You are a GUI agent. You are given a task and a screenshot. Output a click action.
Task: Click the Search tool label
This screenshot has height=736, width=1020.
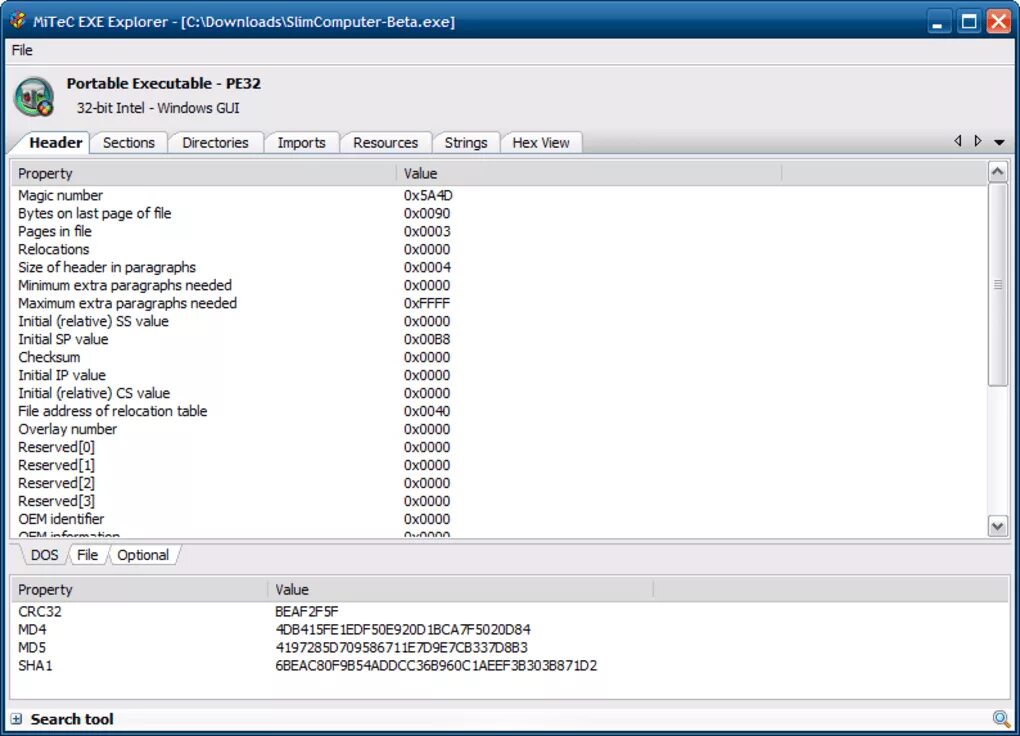coord(72,719)
